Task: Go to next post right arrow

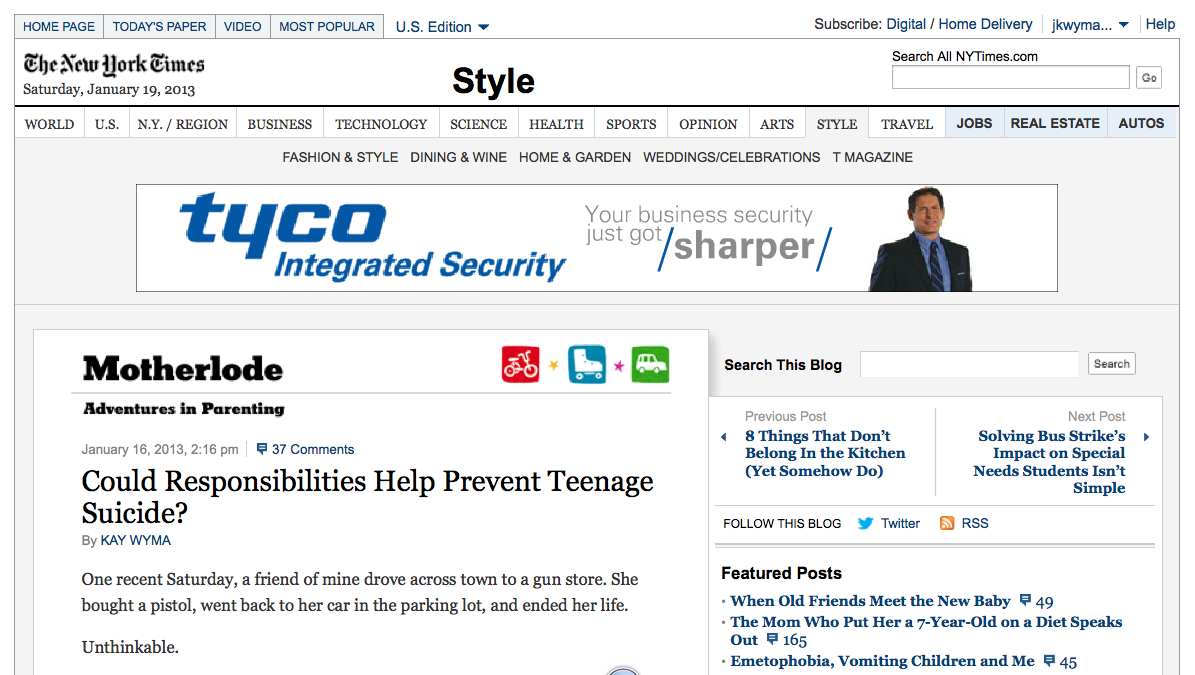Action: 1146,437
